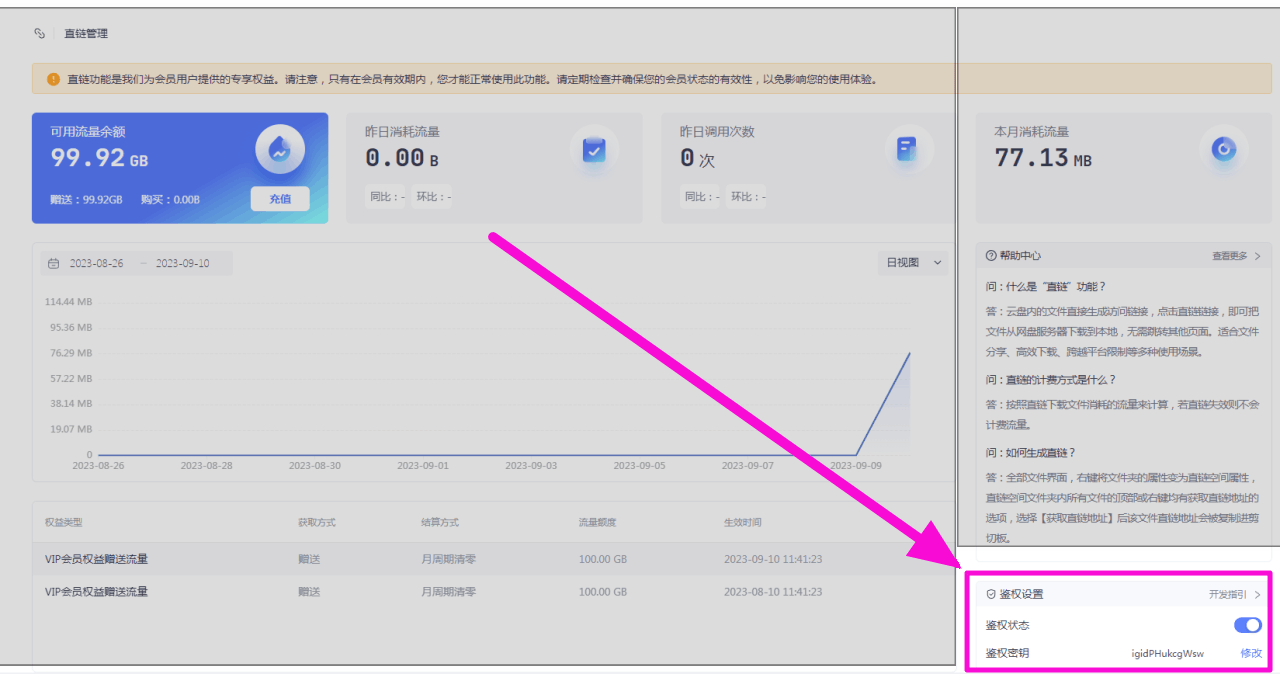Click the water-drop icon on 可用流量余额 card
Viewport: 1280px width, 674px height.
pyautogui.click(x=279, y=150)
